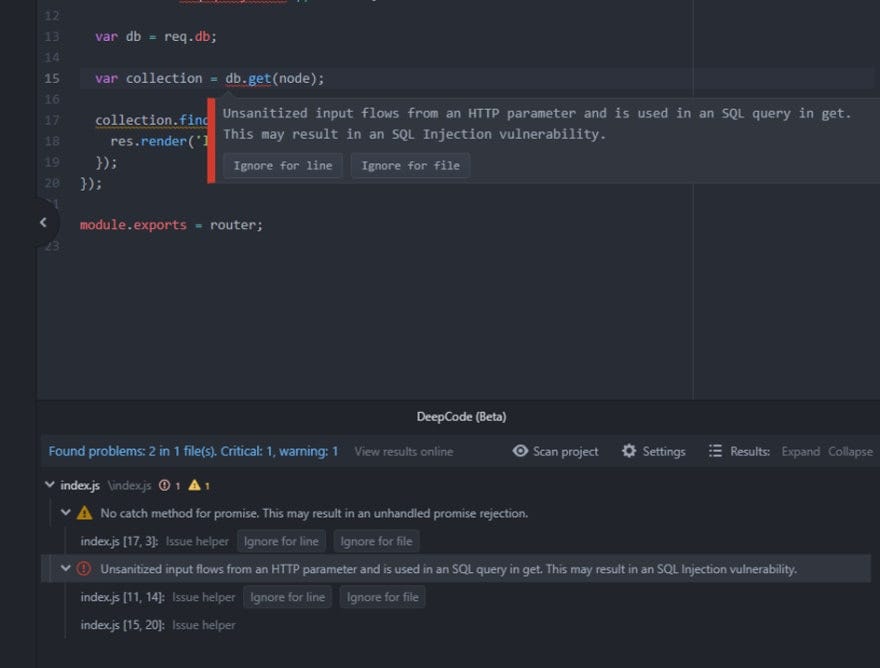Screen dimensions: 880x668
Task: Click the Results list icon
Action: [x=715, y=451]
